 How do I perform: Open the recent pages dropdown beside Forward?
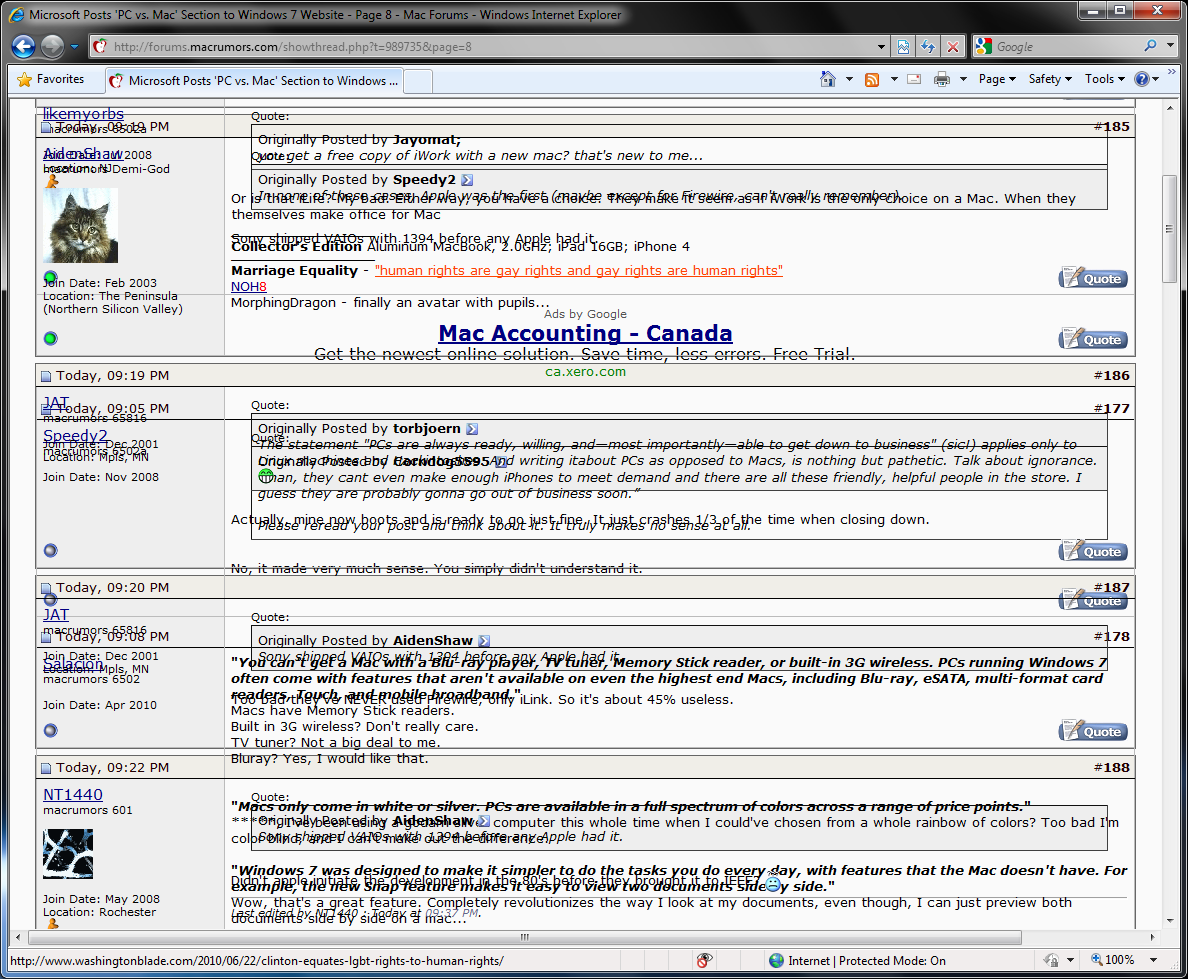coord(74,47)
